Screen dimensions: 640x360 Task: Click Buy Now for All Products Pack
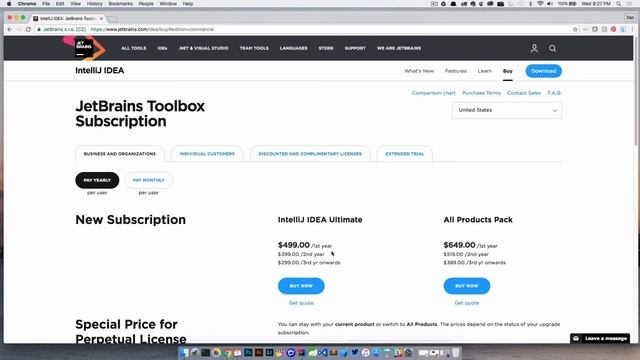click(x=467, y=286)
